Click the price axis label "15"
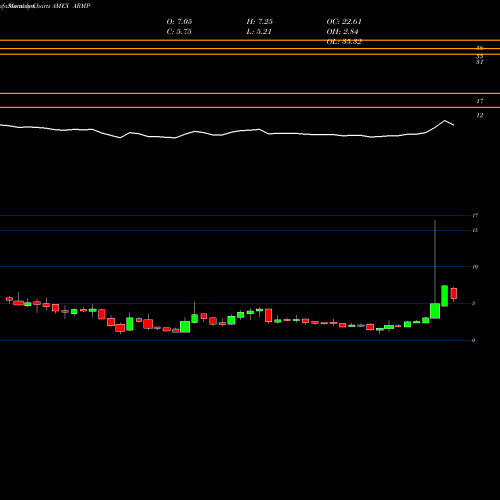This screenshot has height=500, width=500. tap(475, 230)
